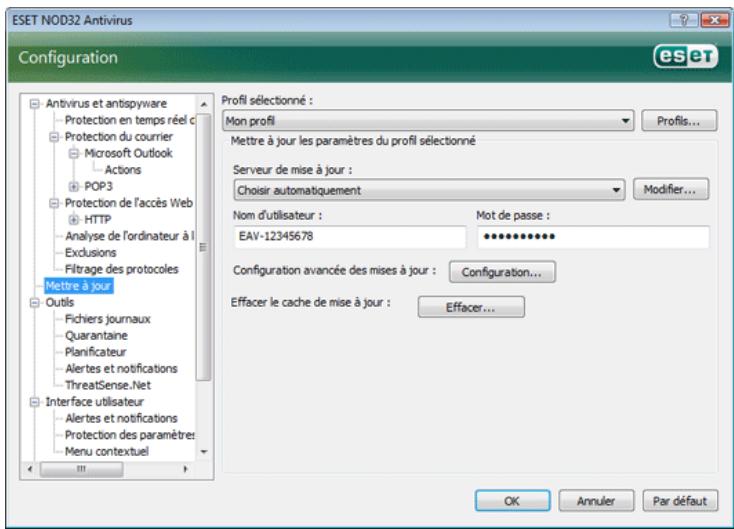Select Outils tree item
This screenshot has height=529, width=734.
(x=59, y=302)
